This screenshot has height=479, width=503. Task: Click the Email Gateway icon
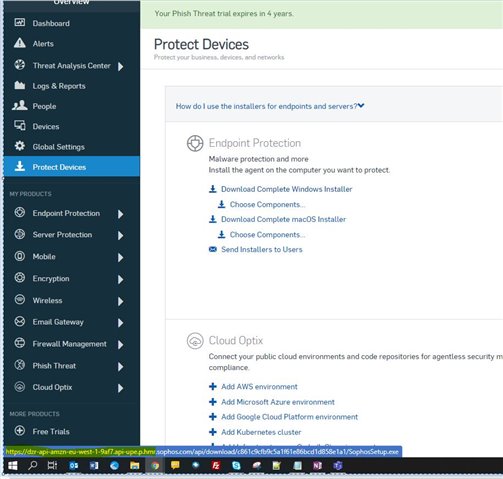(x=20, y=321)
